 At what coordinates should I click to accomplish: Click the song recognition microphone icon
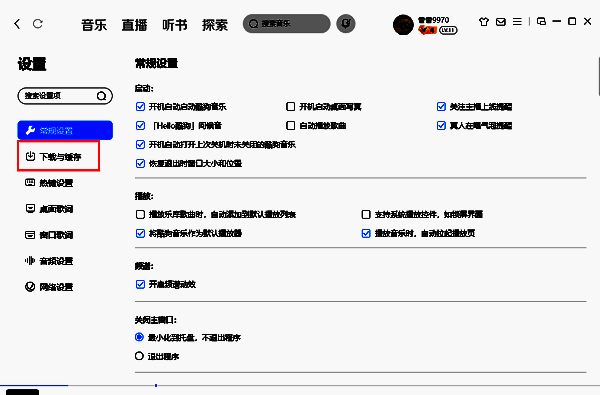click(346, 24)
